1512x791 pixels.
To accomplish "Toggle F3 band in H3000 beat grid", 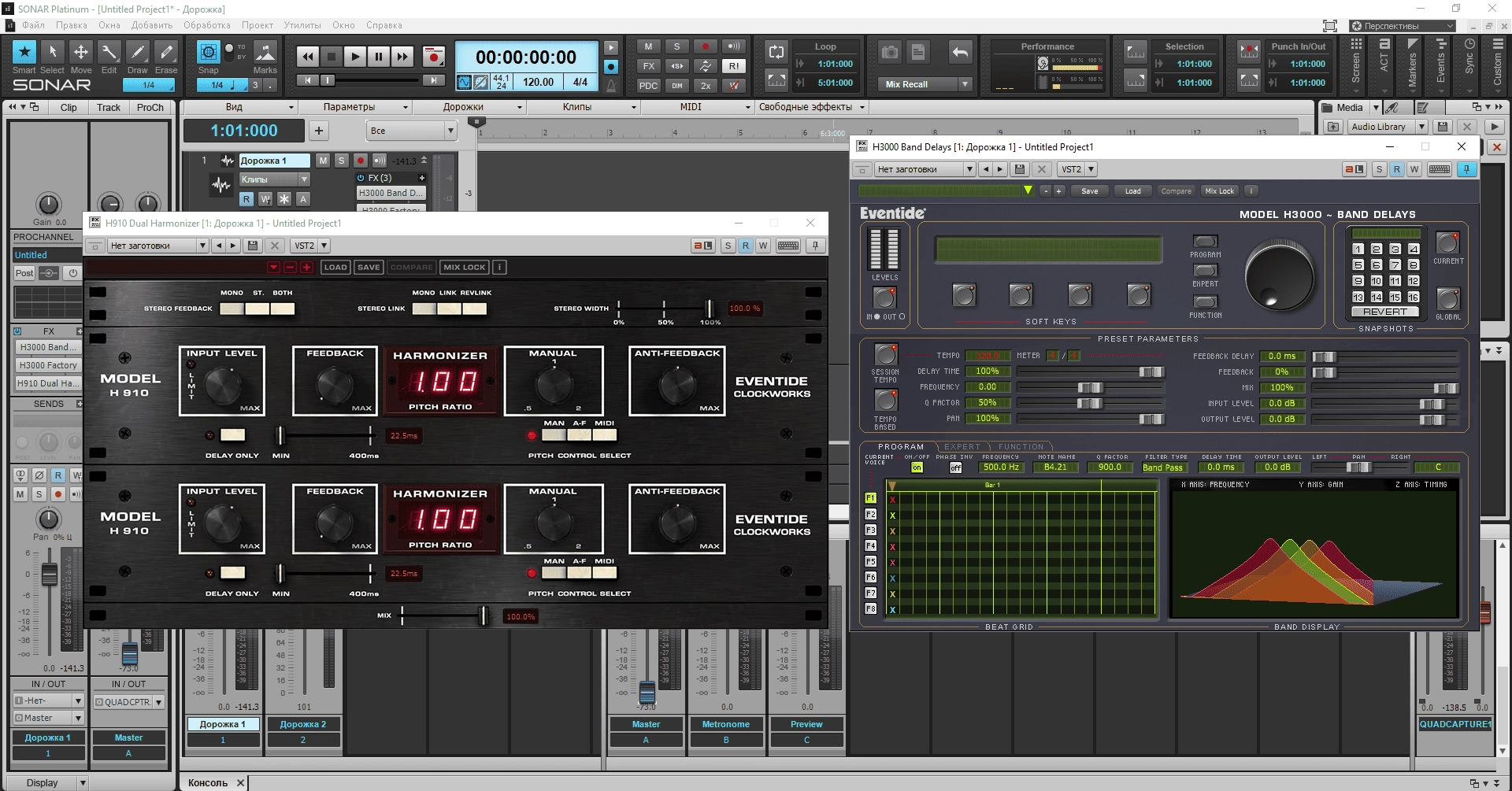I will pos(870,530).
